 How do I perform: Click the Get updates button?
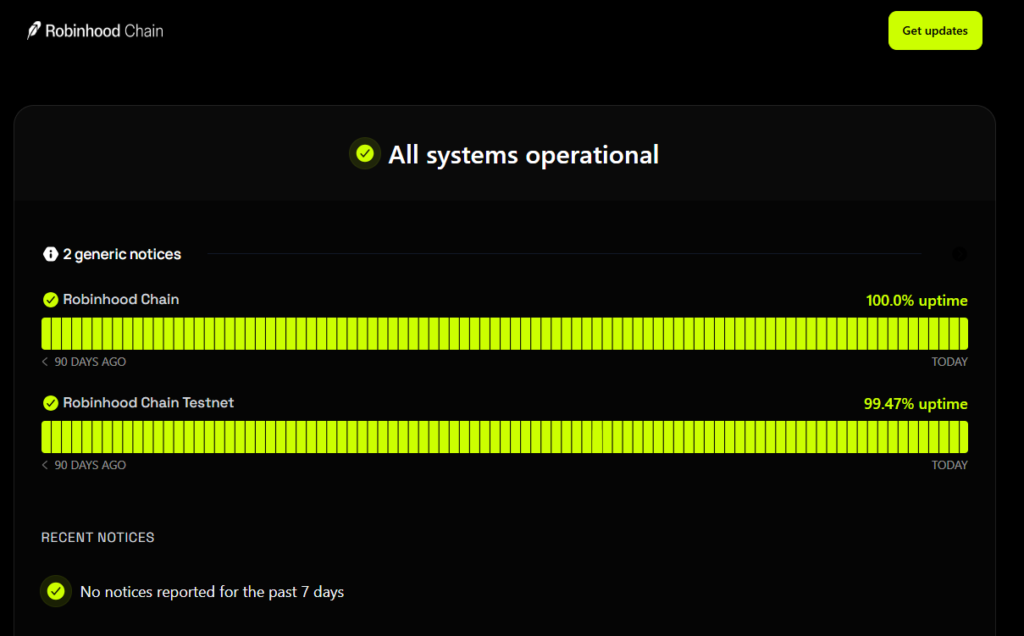(x=935, y=31)
